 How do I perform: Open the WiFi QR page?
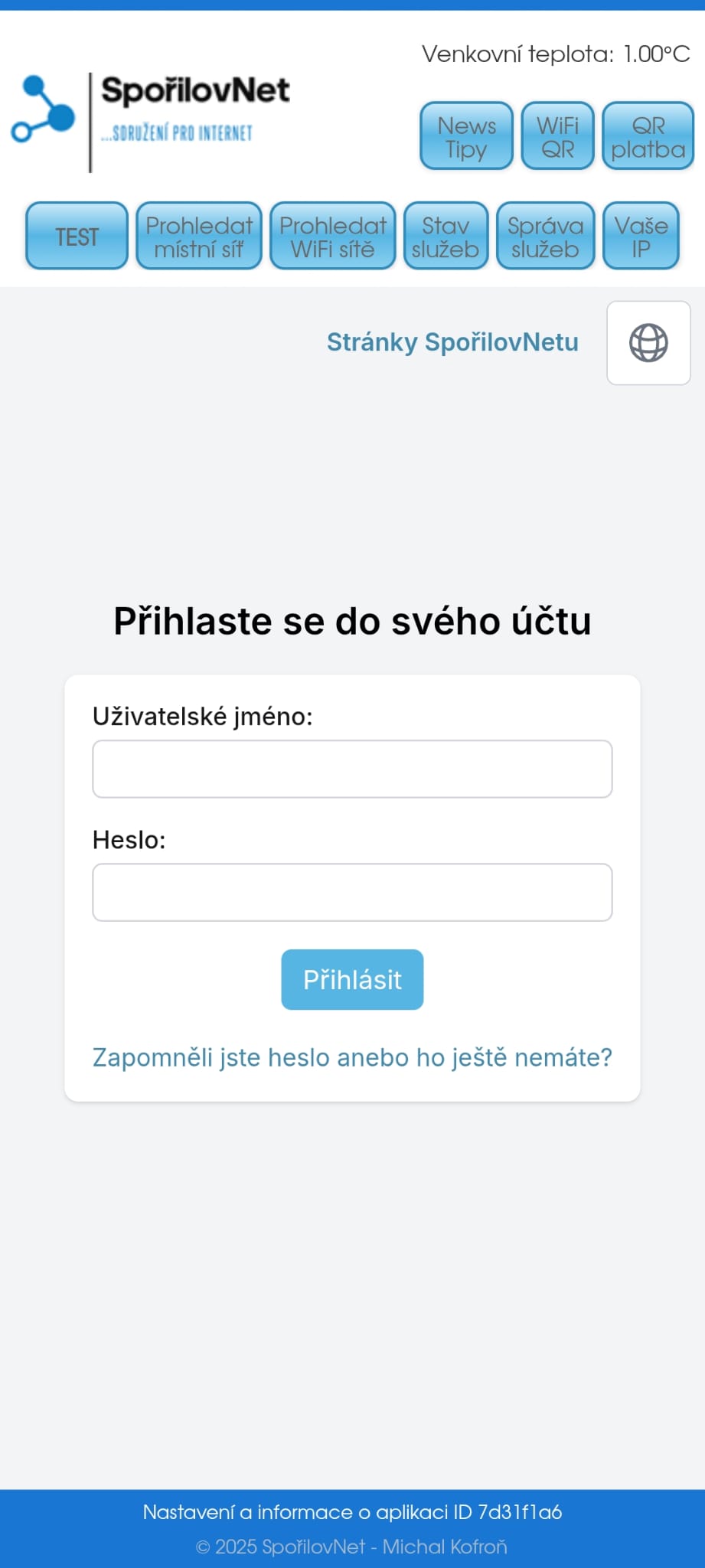(x=557, y=136)
